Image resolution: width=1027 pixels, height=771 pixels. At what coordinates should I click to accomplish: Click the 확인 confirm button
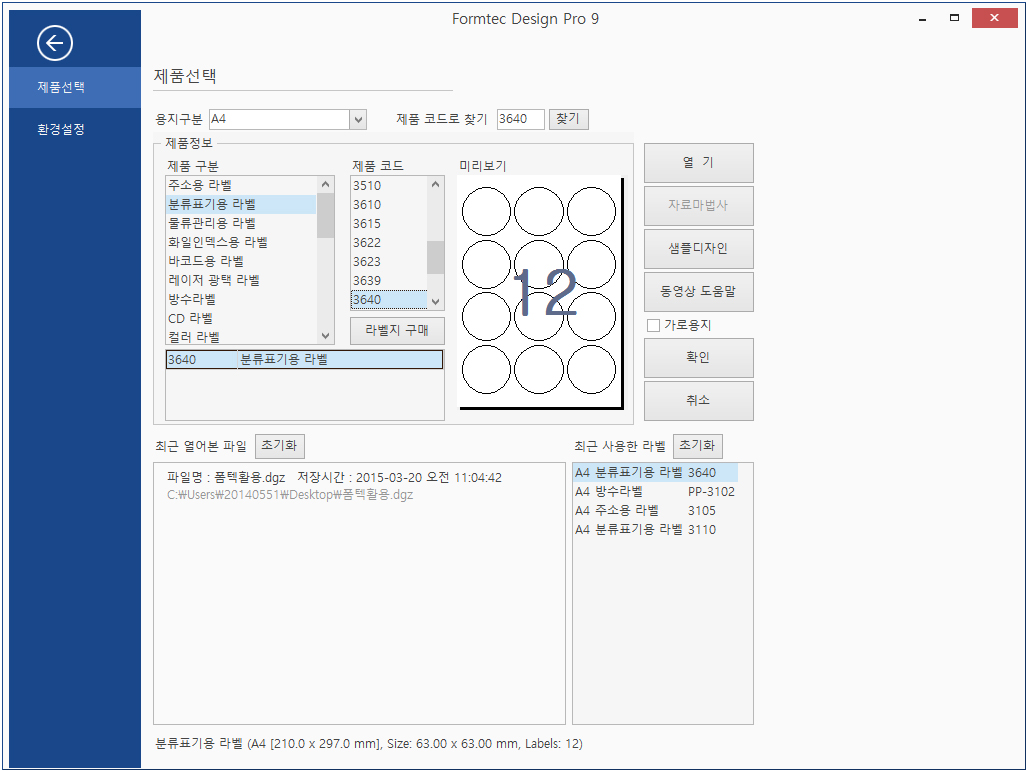[698, 358]
